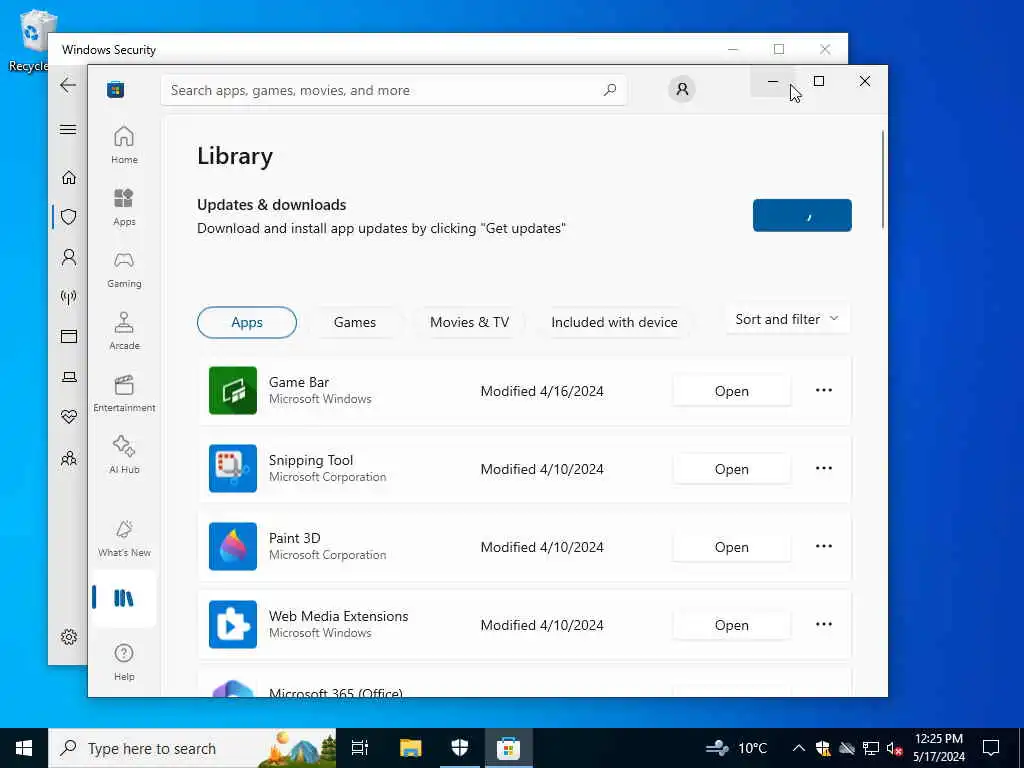Select the Included with device tab
Screen dimensions: 1024x768
(x=614, y=322)
